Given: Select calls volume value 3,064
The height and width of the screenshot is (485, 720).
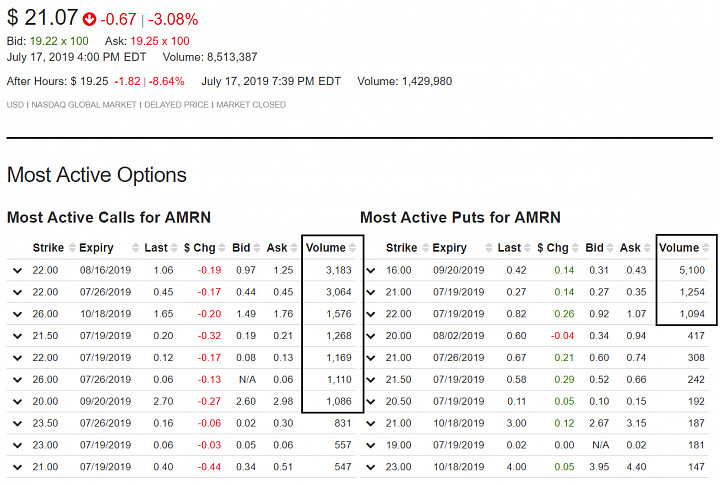Looking at the screenshot, I should point(339,292).
